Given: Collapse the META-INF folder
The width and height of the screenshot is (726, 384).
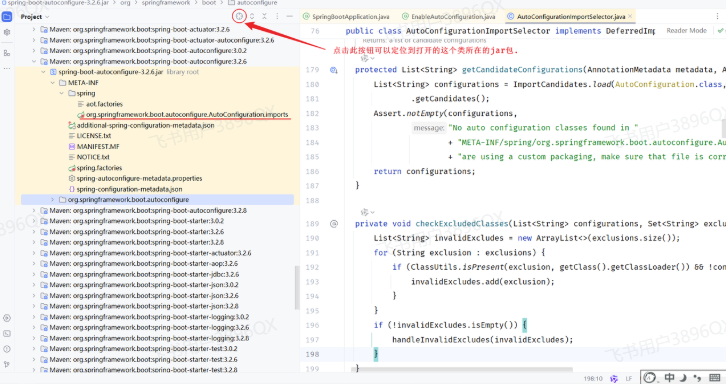Looking at the screenshot, I should [x=52, y=82].
